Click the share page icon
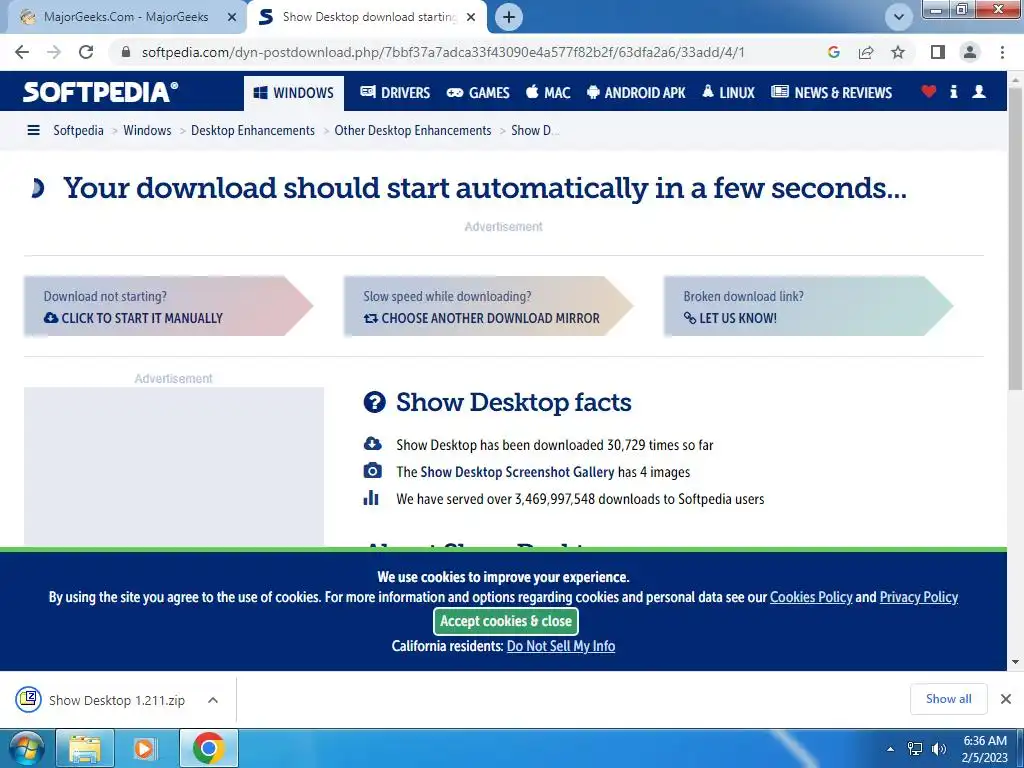 (x=866, y=52)
